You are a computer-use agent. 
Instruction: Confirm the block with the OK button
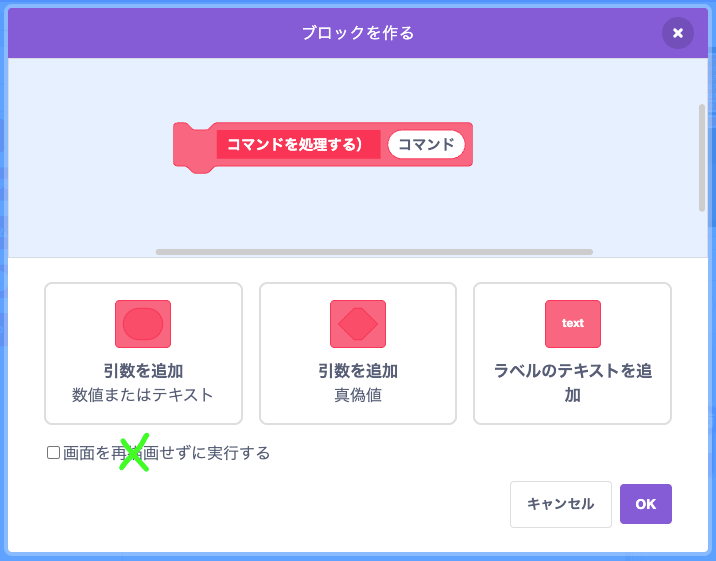coord(646,504)
